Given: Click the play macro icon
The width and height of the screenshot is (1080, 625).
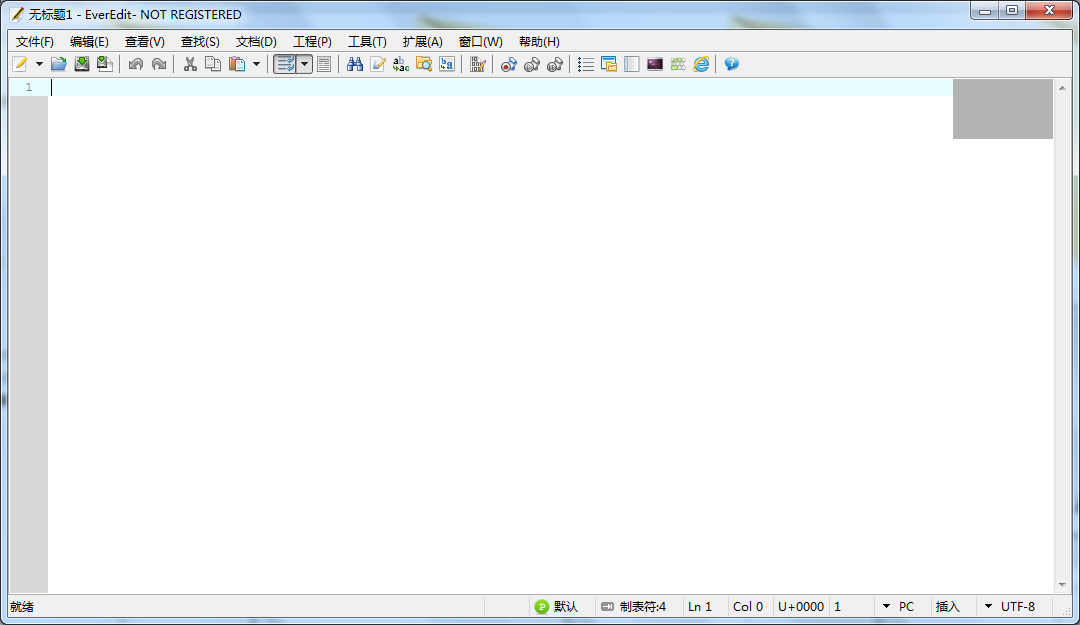Looking at the screenshot, I should [532, 64].
